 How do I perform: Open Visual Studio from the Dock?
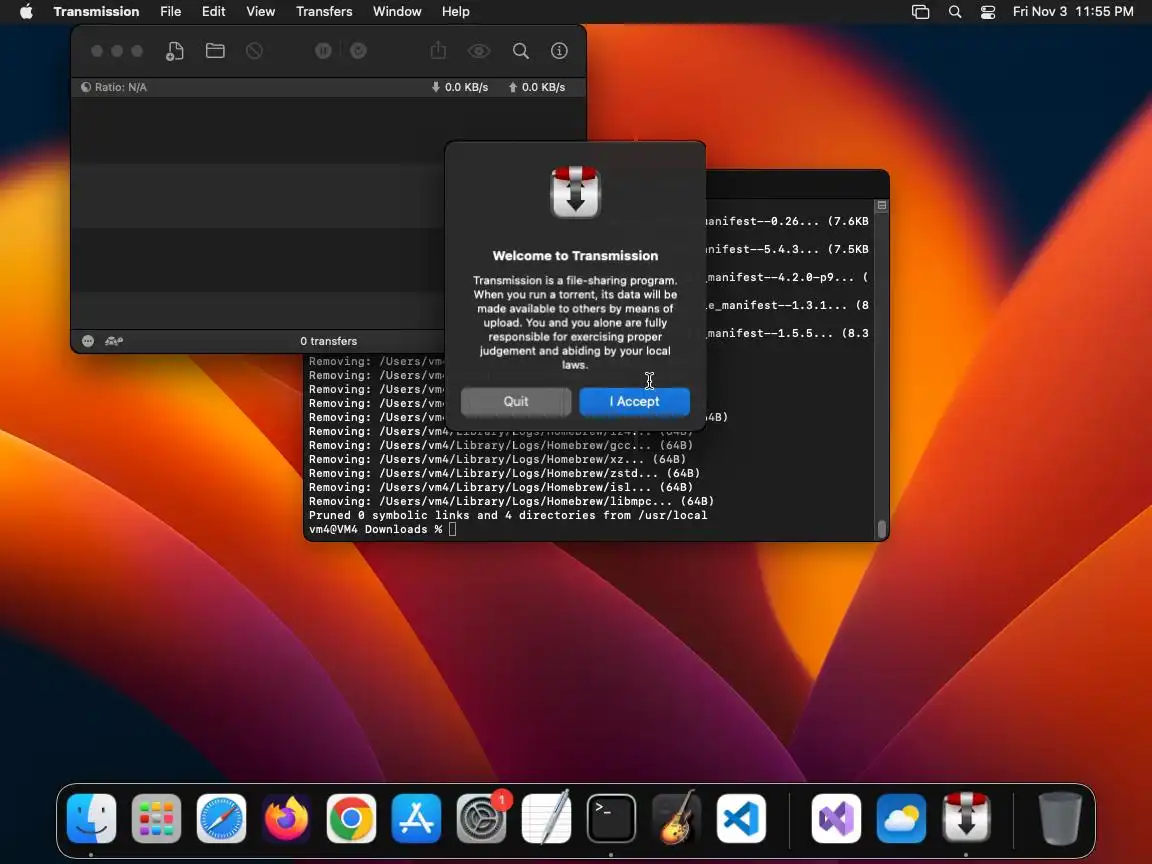836,818
